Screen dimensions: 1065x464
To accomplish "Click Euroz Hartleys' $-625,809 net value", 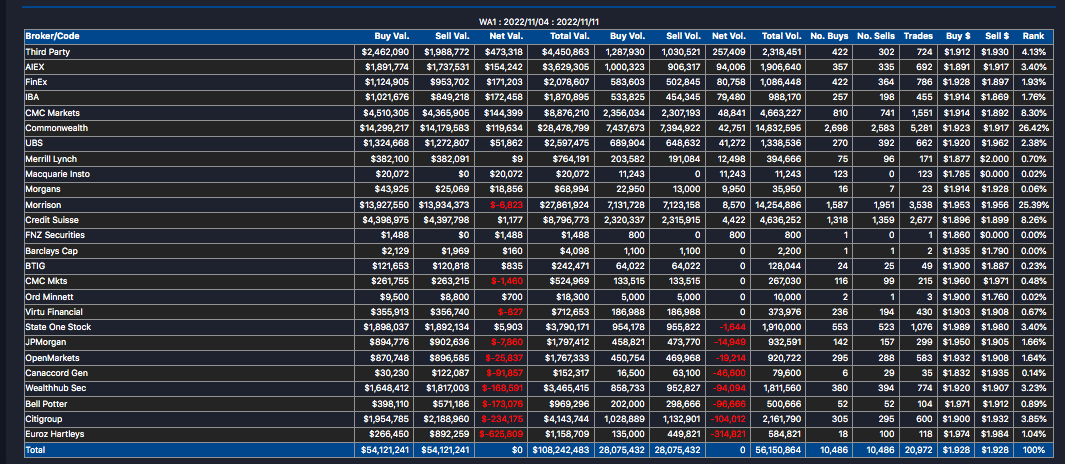I will tap(501, 434).
